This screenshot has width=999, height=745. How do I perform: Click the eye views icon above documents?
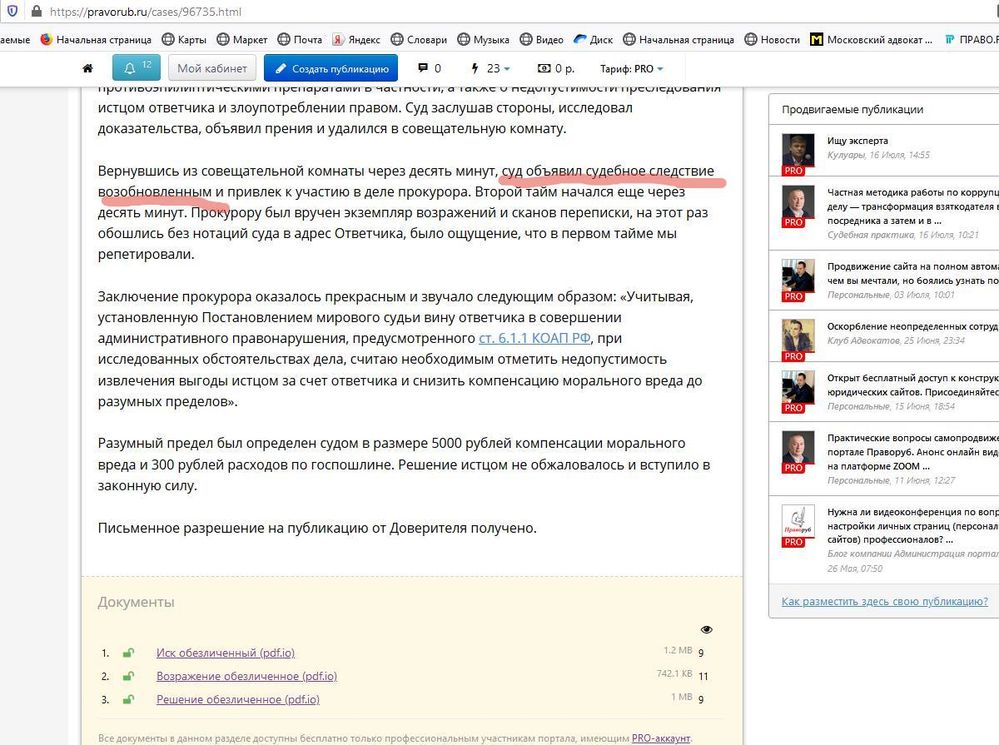click(x=707, y=630)
